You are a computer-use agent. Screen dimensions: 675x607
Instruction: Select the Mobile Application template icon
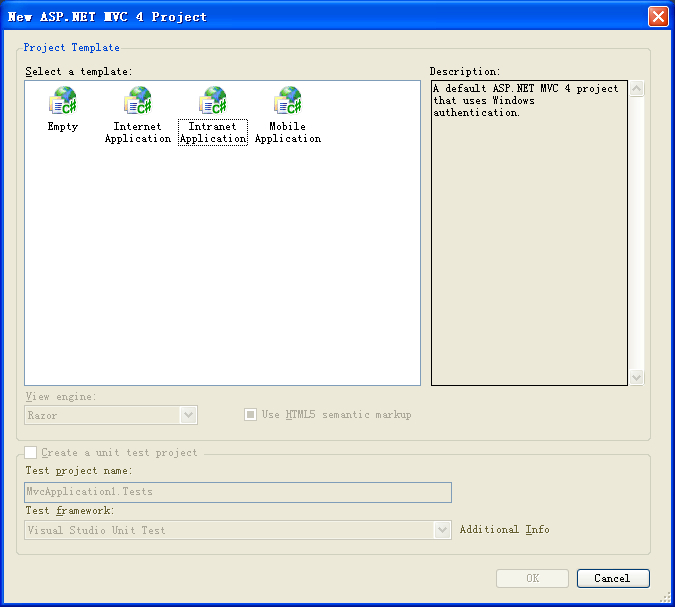pyautogui.click(x=288, y=100)
